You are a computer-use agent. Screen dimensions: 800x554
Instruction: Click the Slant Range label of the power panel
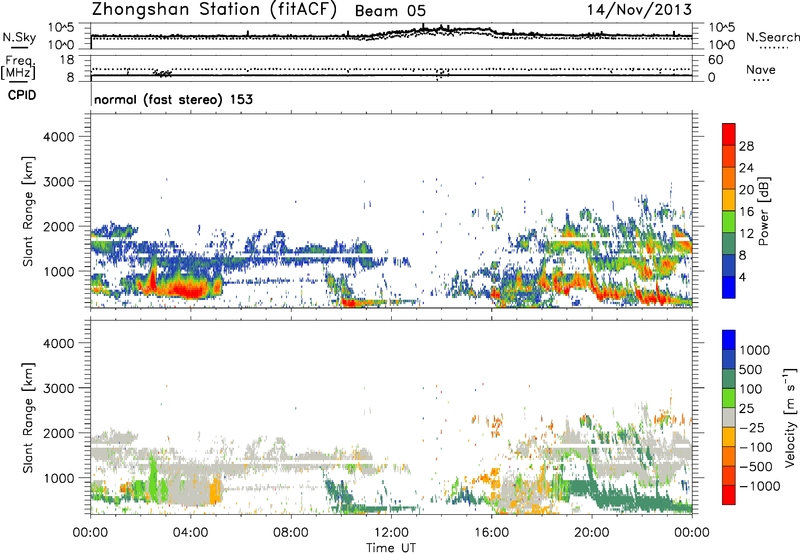click(x=28, y=211)
